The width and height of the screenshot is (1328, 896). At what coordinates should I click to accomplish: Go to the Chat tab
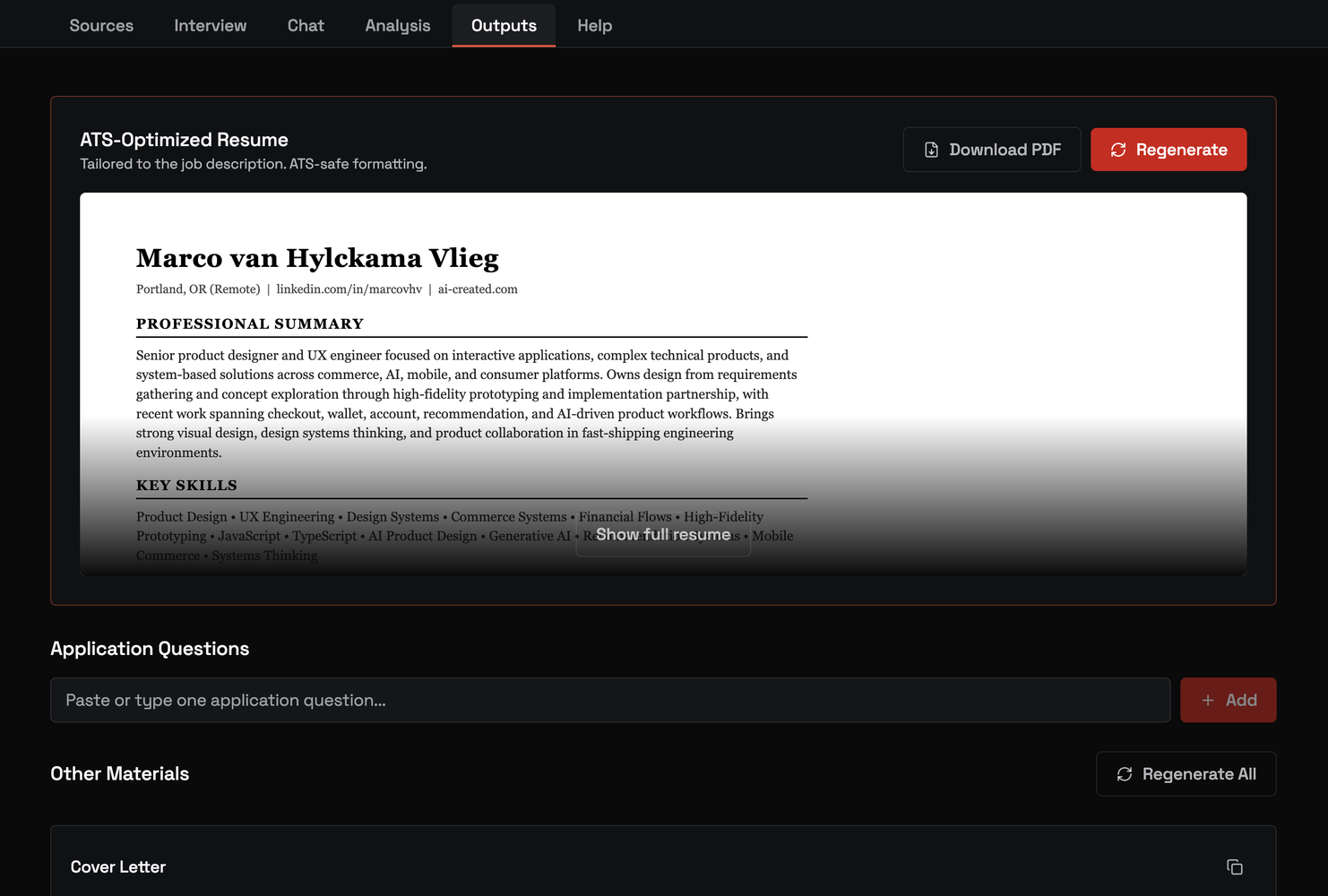(x=306, y=25)
